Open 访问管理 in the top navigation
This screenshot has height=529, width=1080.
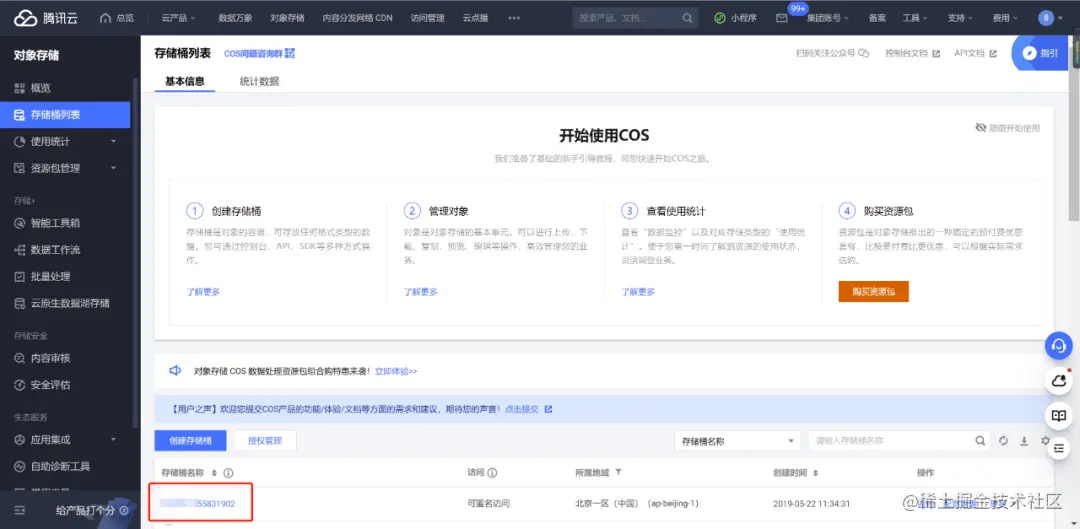coord(427,19)
